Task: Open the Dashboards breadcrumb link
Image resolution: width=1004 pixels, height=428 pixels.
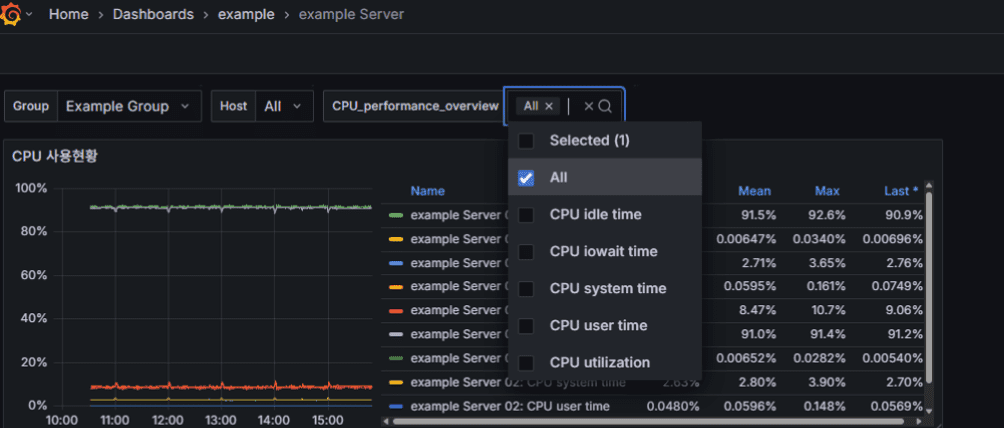Action: [x=151, y=15]
